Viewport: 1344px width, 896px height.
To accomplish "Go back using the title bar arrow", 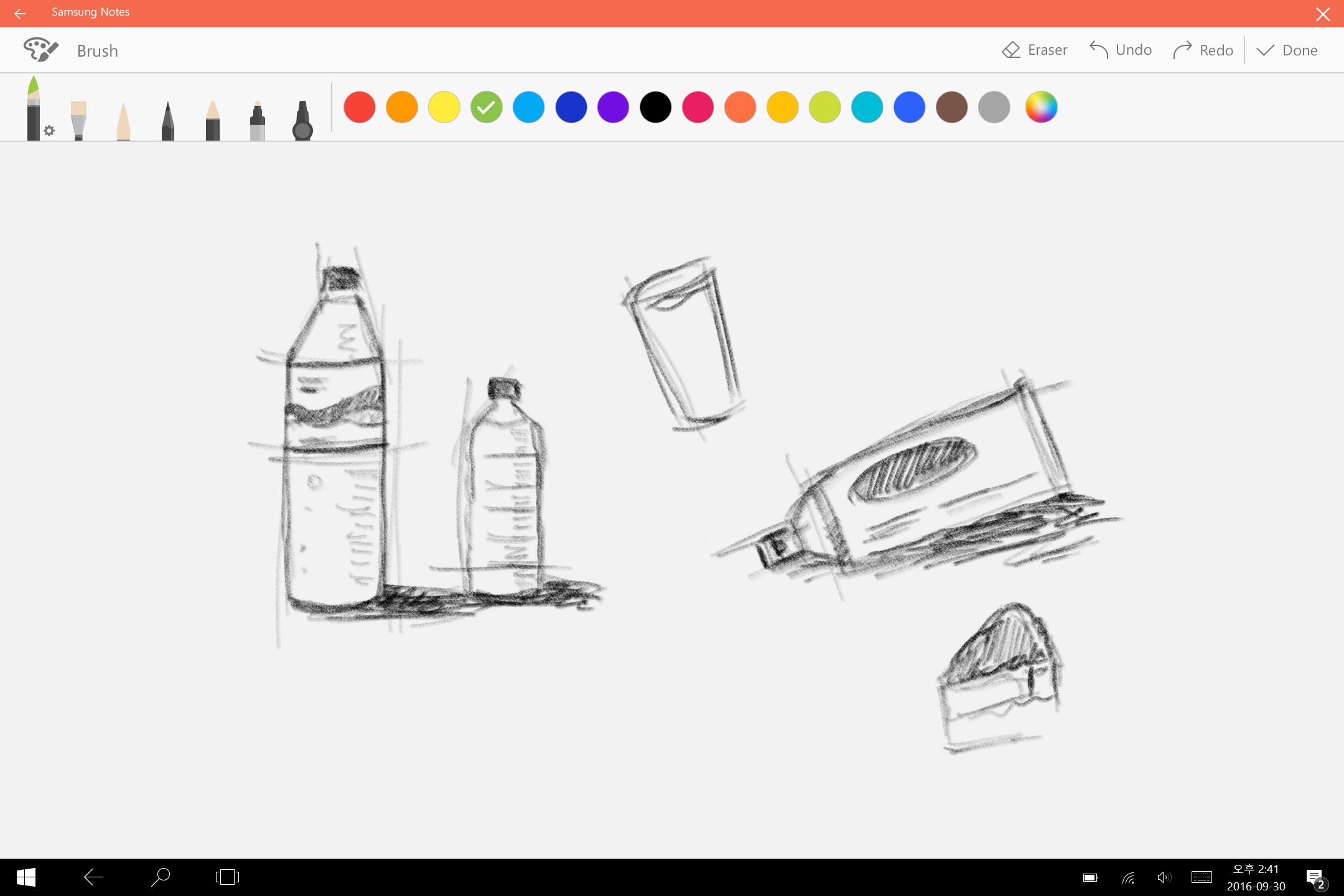I will pos(21,13).
